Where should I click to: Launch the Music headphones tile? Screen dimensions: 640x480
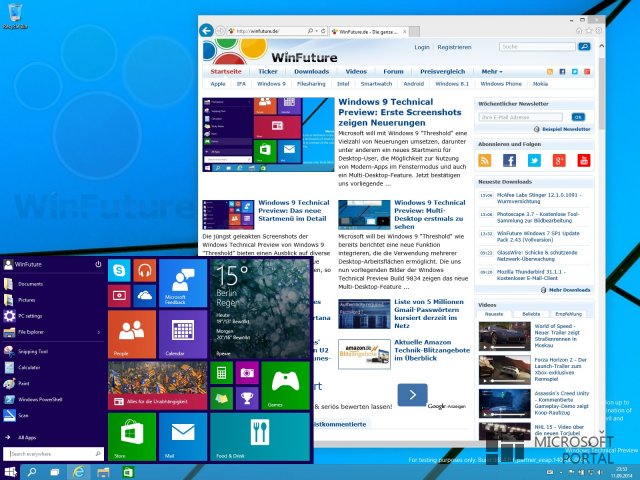[x=144, y=270]
